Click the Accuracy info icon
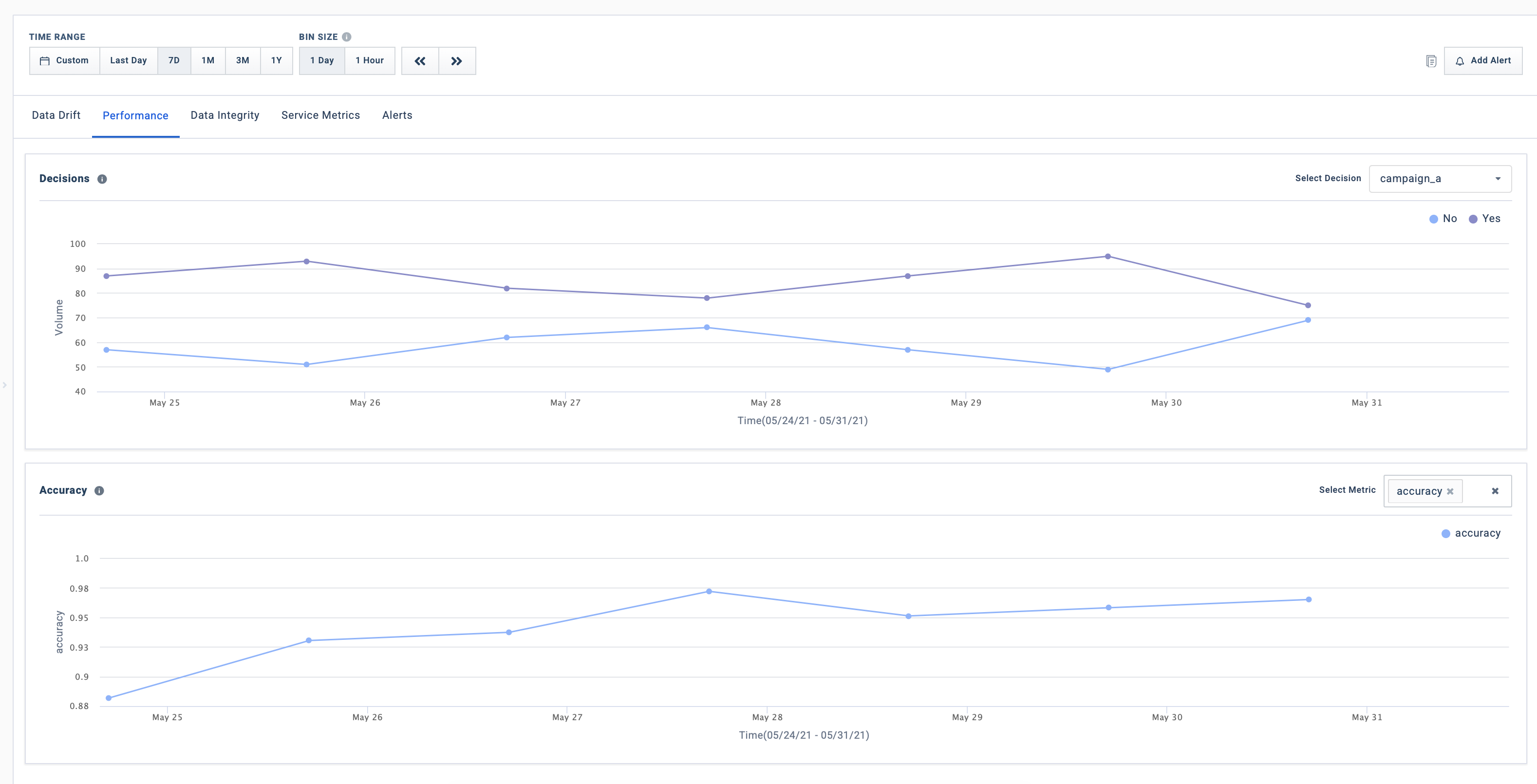 click(100, 490)
